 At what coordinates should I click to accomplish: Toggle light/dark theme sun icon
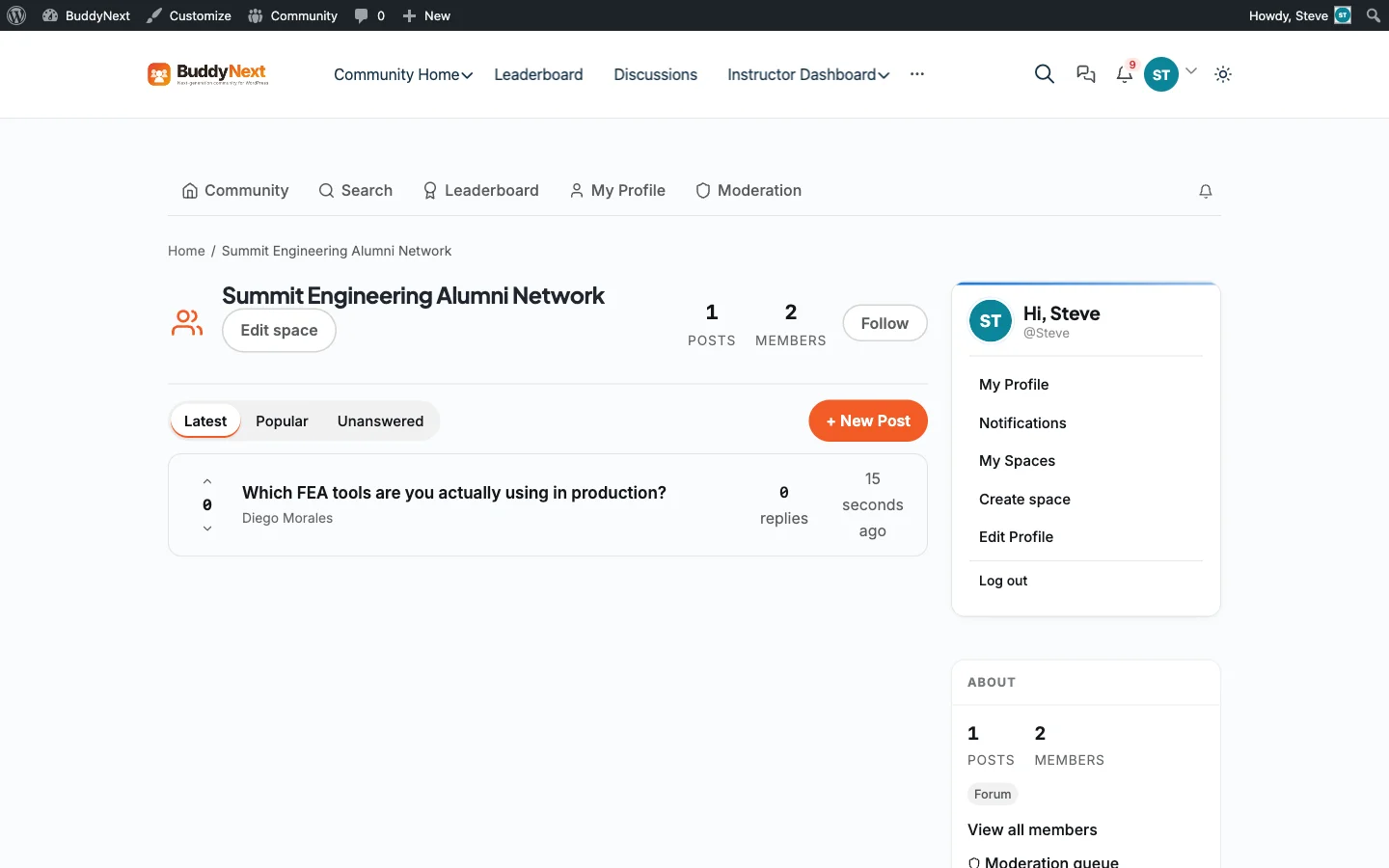pyautogui.click(x=1223, y=74)
